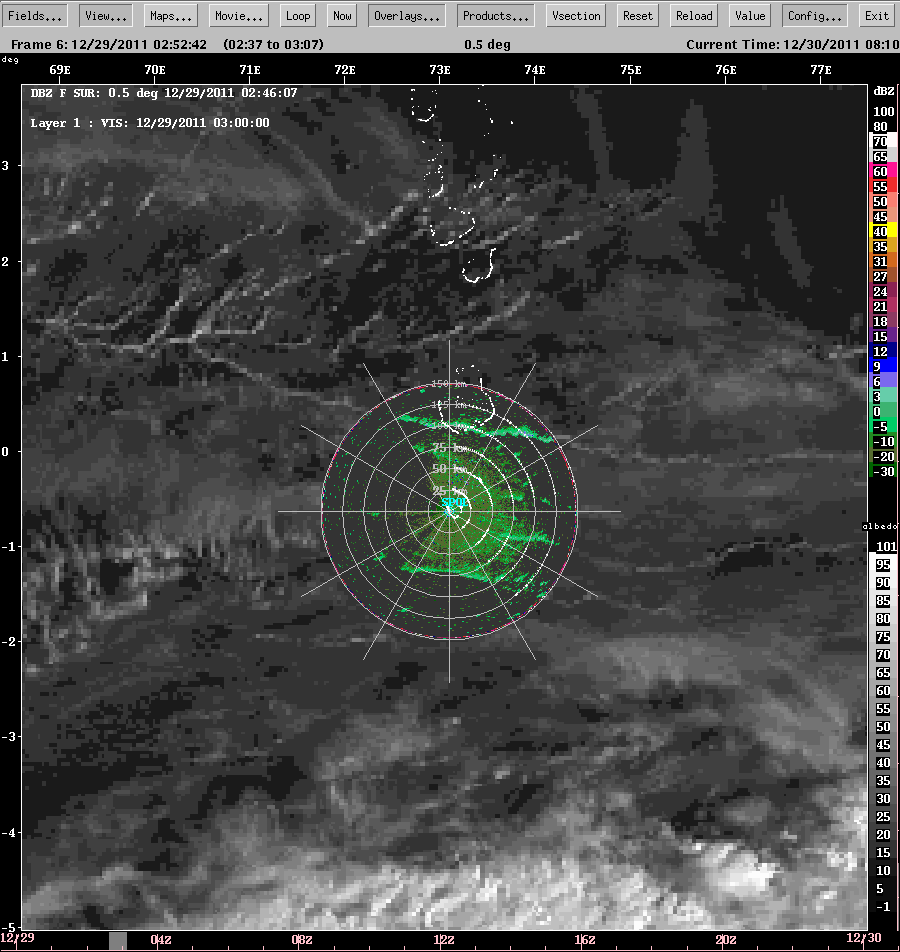The image size is (900, 952).
Task: Enable the Value readout mode
Action: (749, 15)
